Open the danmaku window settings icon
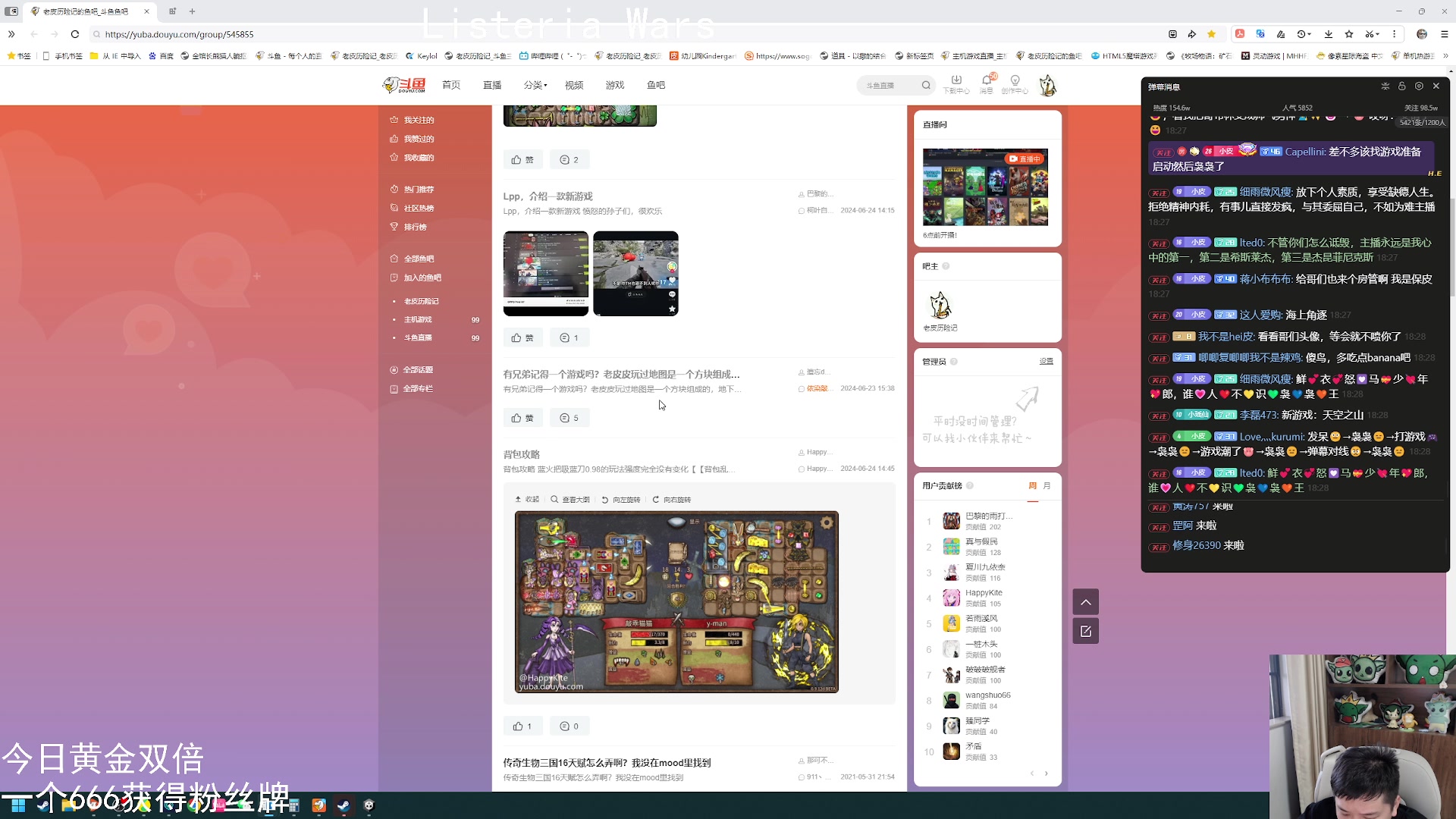This screenshot has height=819, width=1456. [x=1419, y=86]
